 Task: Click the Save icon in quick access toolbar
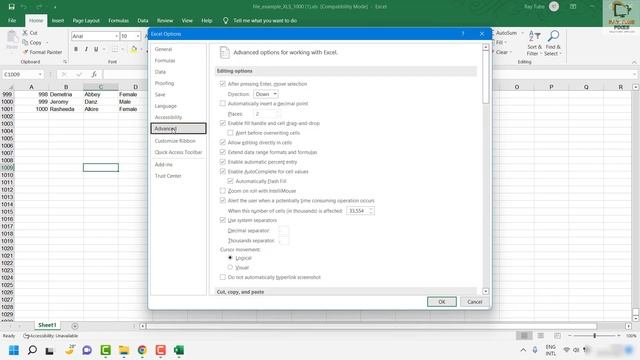pyautogui.click(x=11, y=7)
